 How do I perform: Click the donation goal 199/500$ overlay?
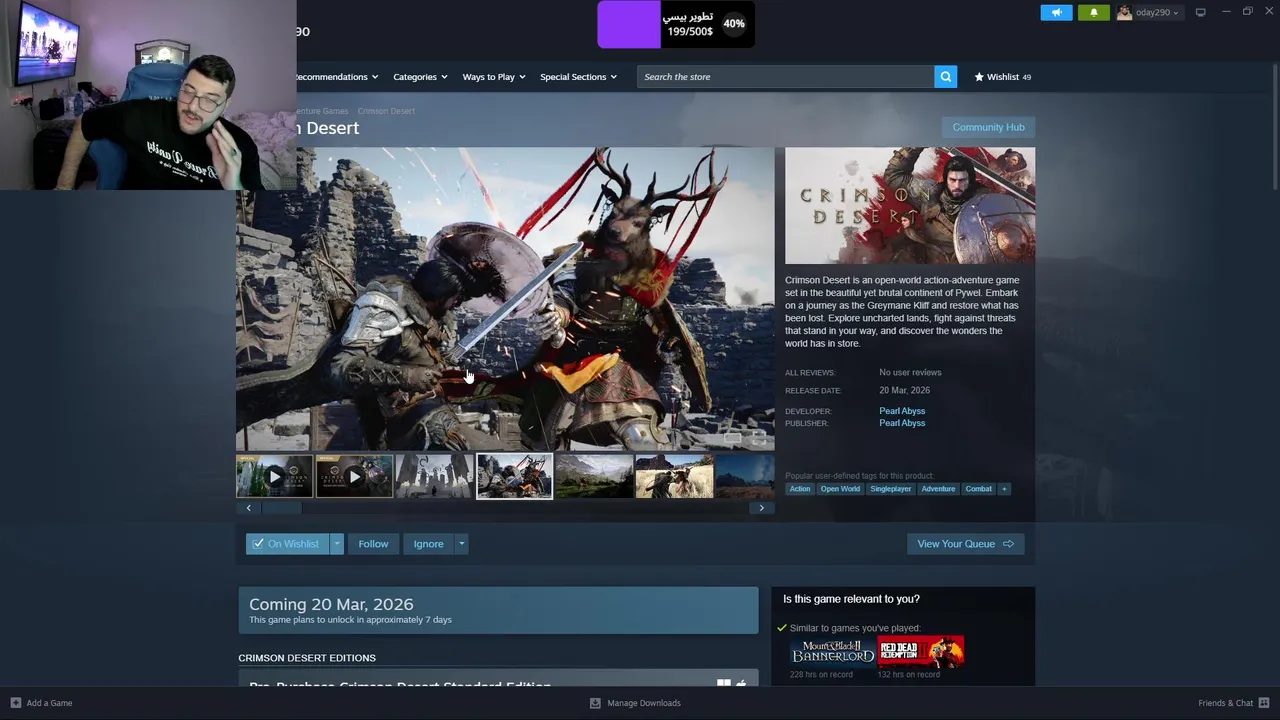click(x=676, y=24)
